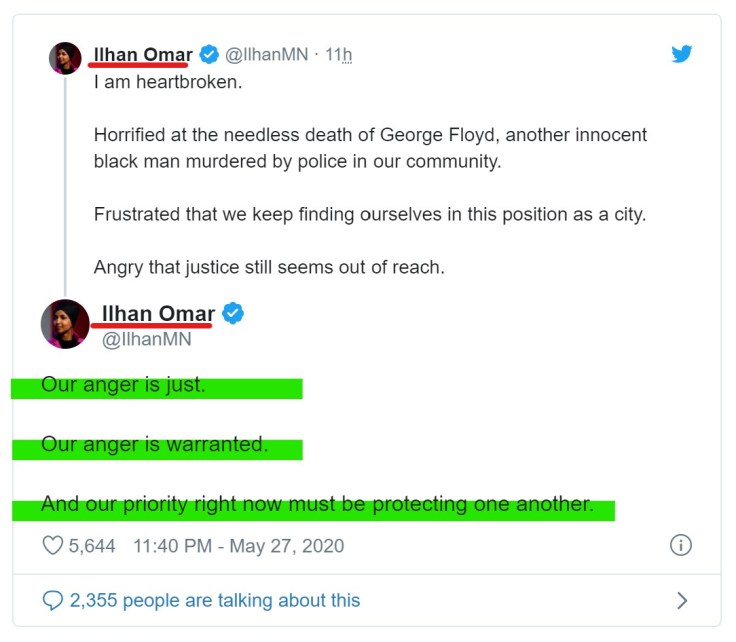The image size is (736, 642).
Task: Open the "11h" timestamp of the parent tweet
Action: click(339, 55)
